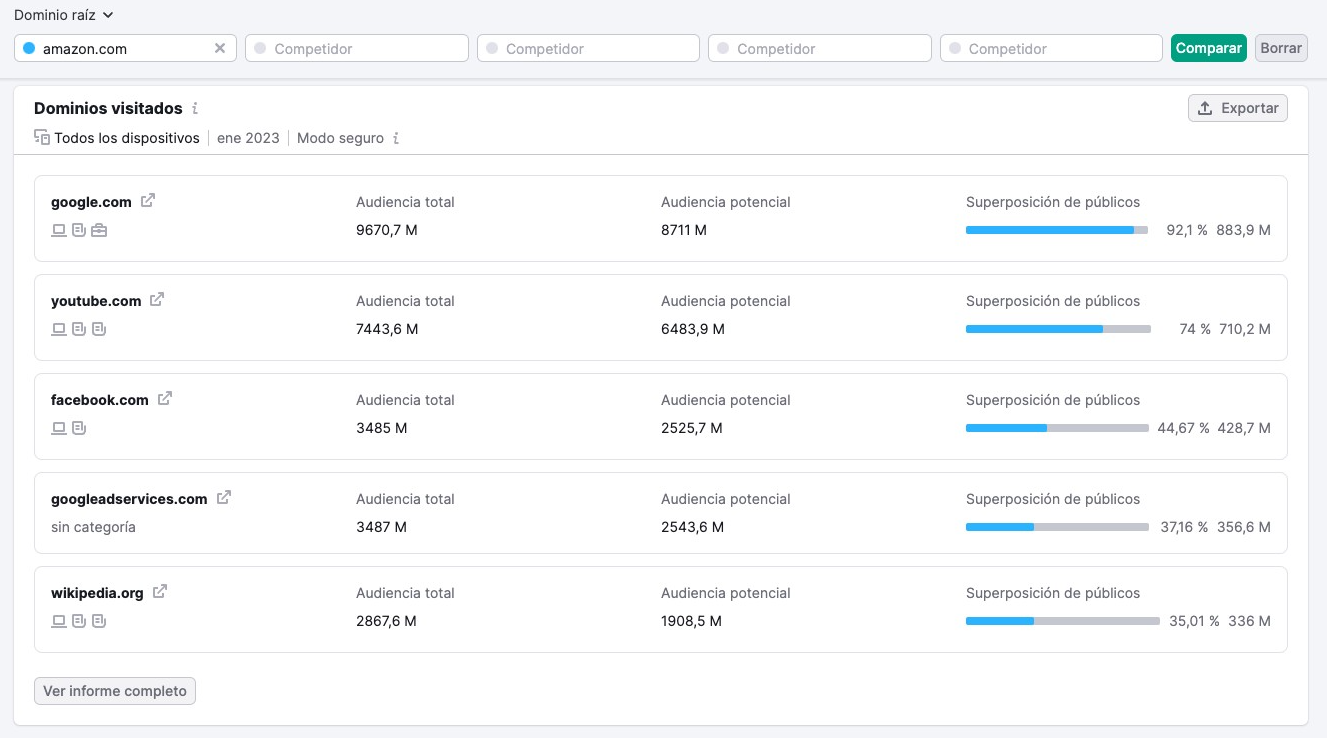Viewport: 1327px width, 738px height.
Task: Click info icon beside Modo seguro
Action: (396, 138)
